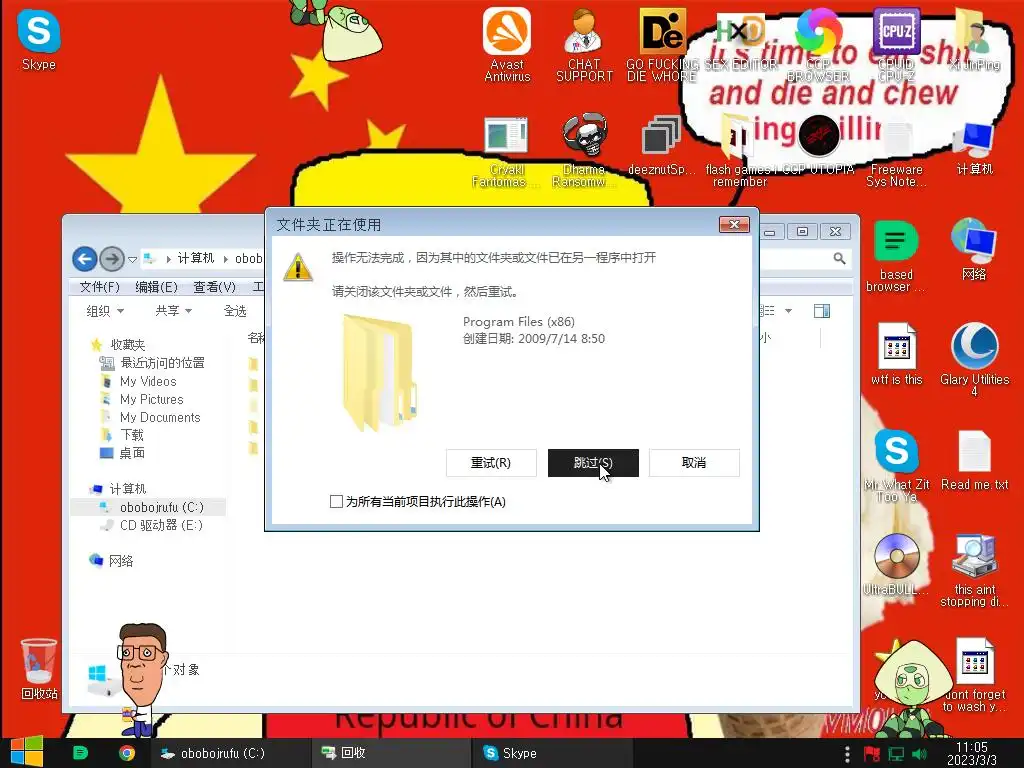Select My Videos in navigation pane
This screenshot has width=1024, height=768.
tap(148, 381)
